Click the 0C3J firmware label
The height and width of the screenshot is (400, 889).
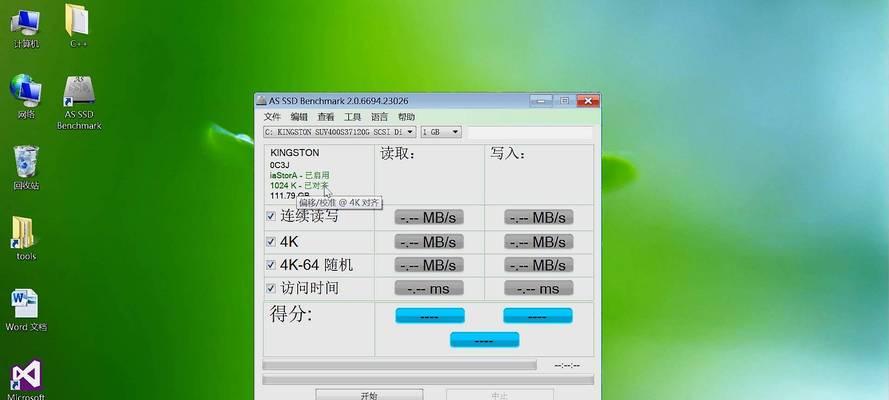click(280, 165)
